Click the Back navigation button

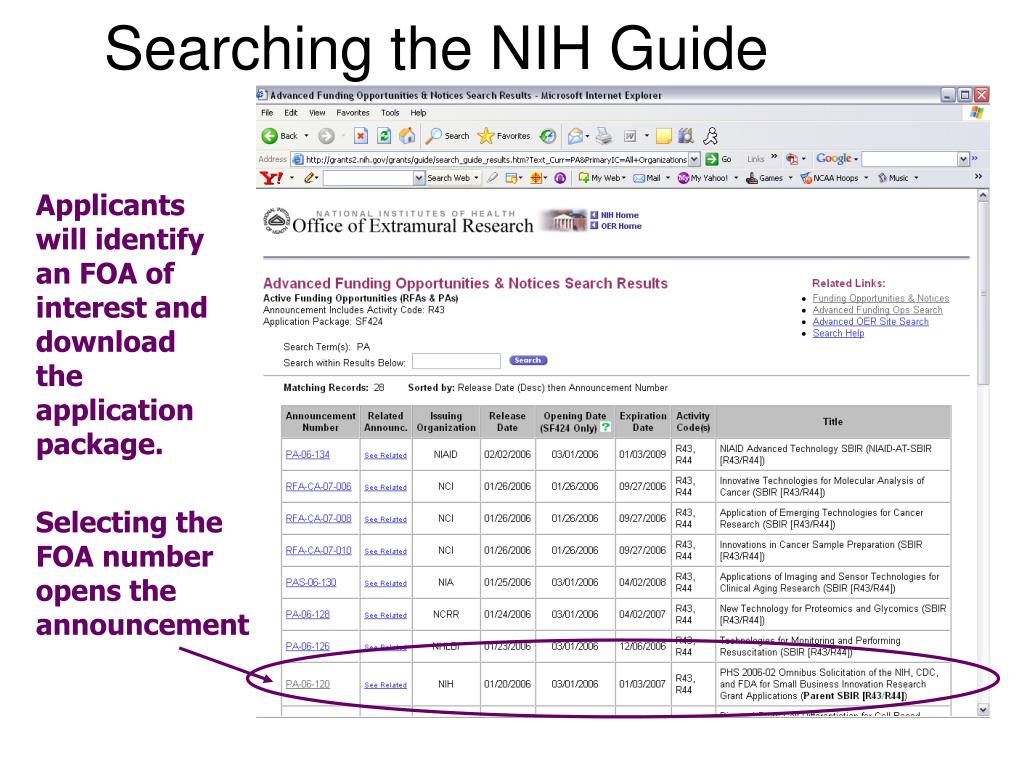(280, 136)
